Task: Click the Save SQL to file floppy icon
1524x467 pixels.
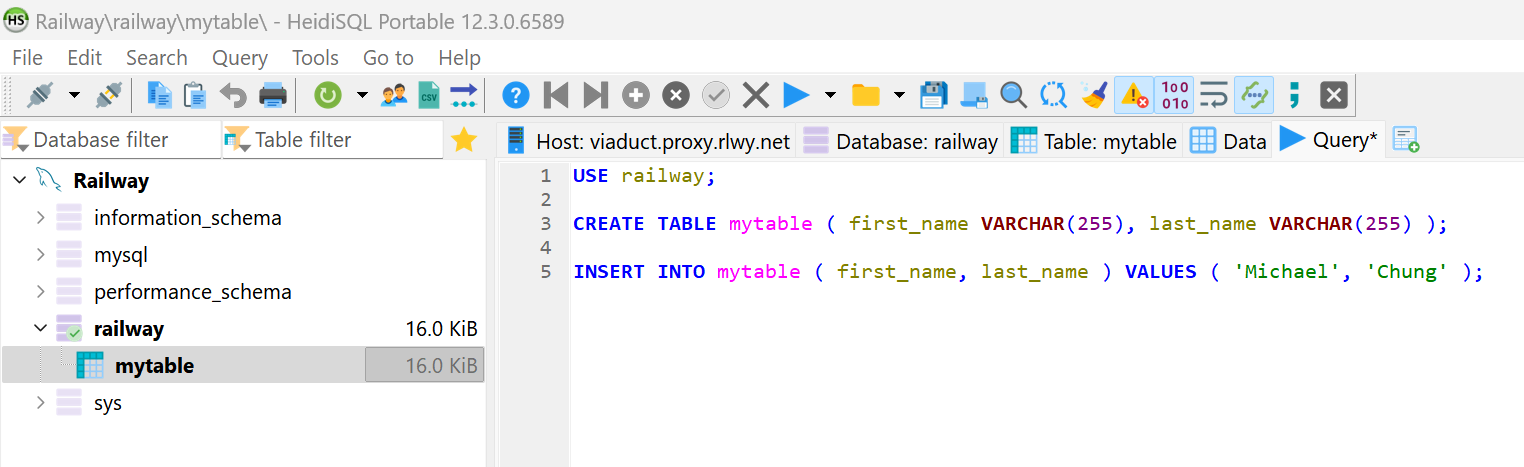Action: coord(933,95)
